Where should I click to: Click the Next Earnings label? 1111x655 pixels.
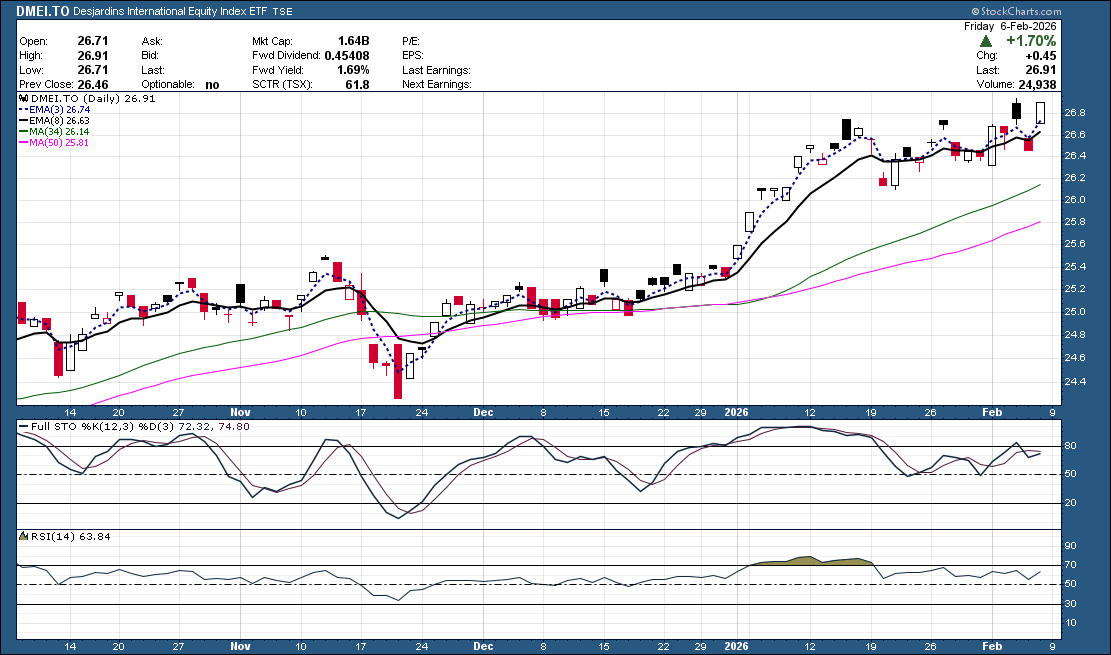[x=436, y=84]
